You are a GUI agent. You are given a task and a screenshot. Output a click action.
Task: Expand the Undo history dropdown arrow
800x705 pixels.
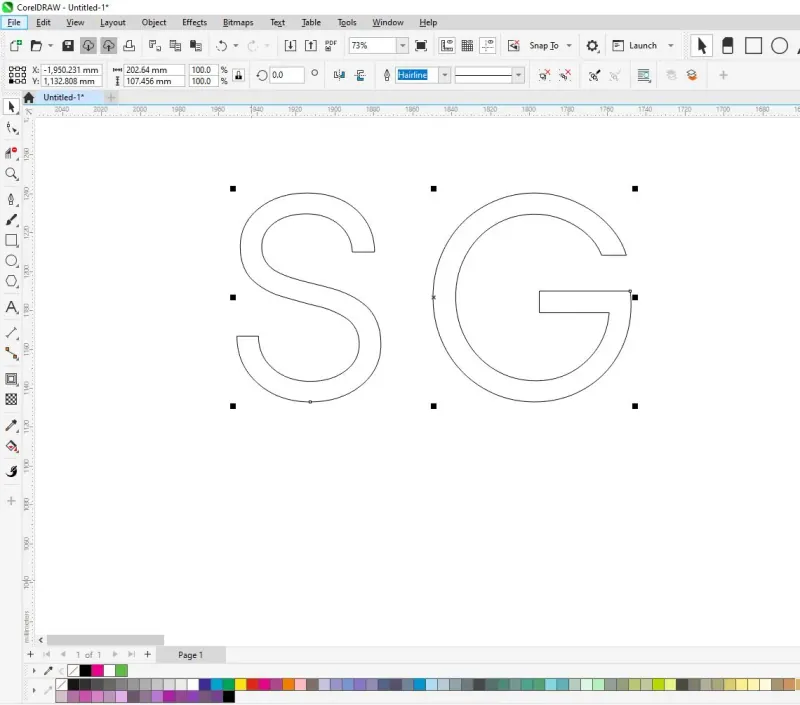coord(236,45)
